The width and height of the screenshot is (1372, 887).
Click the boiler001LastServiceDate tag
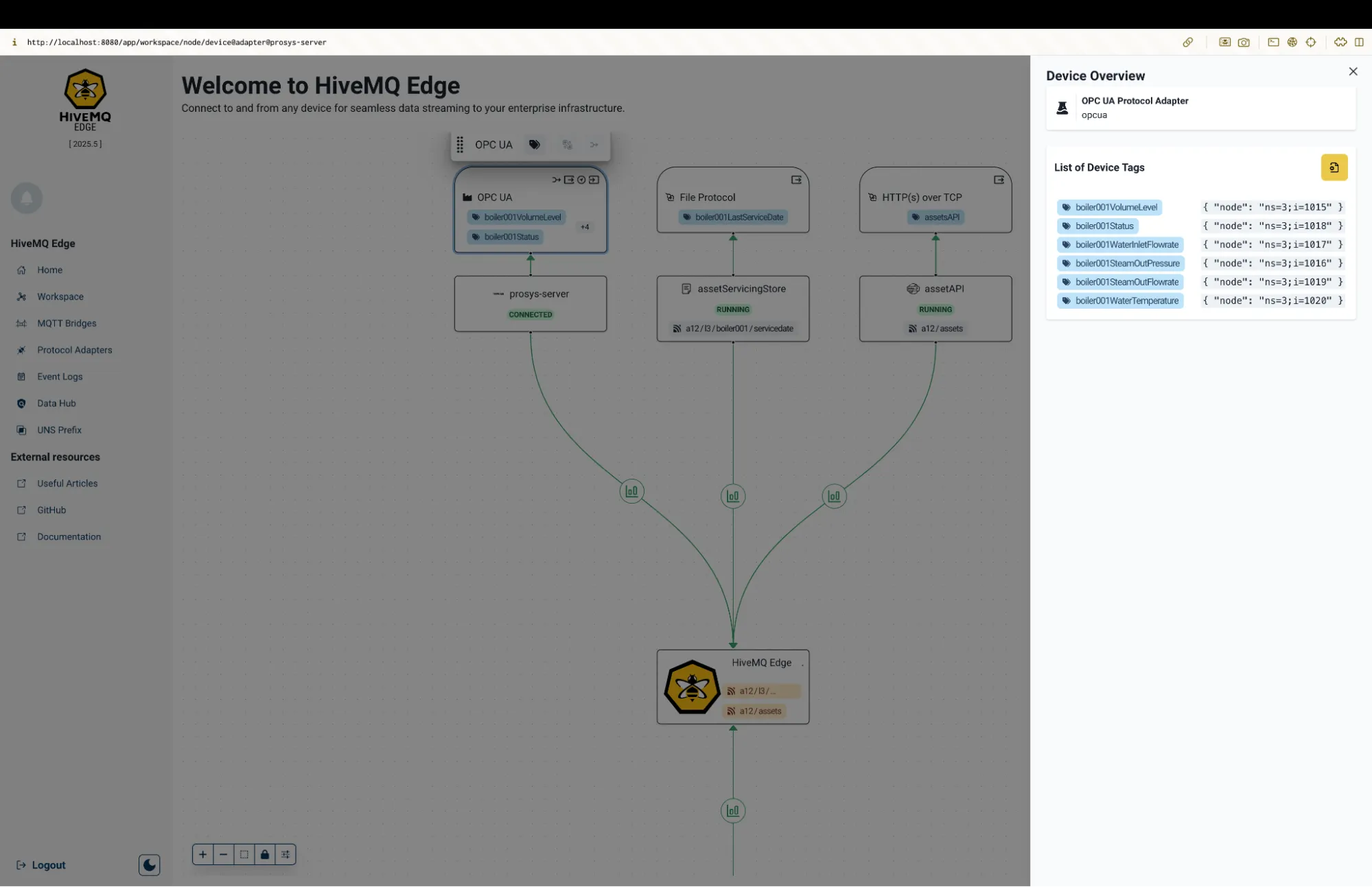(x=732, y=217)
